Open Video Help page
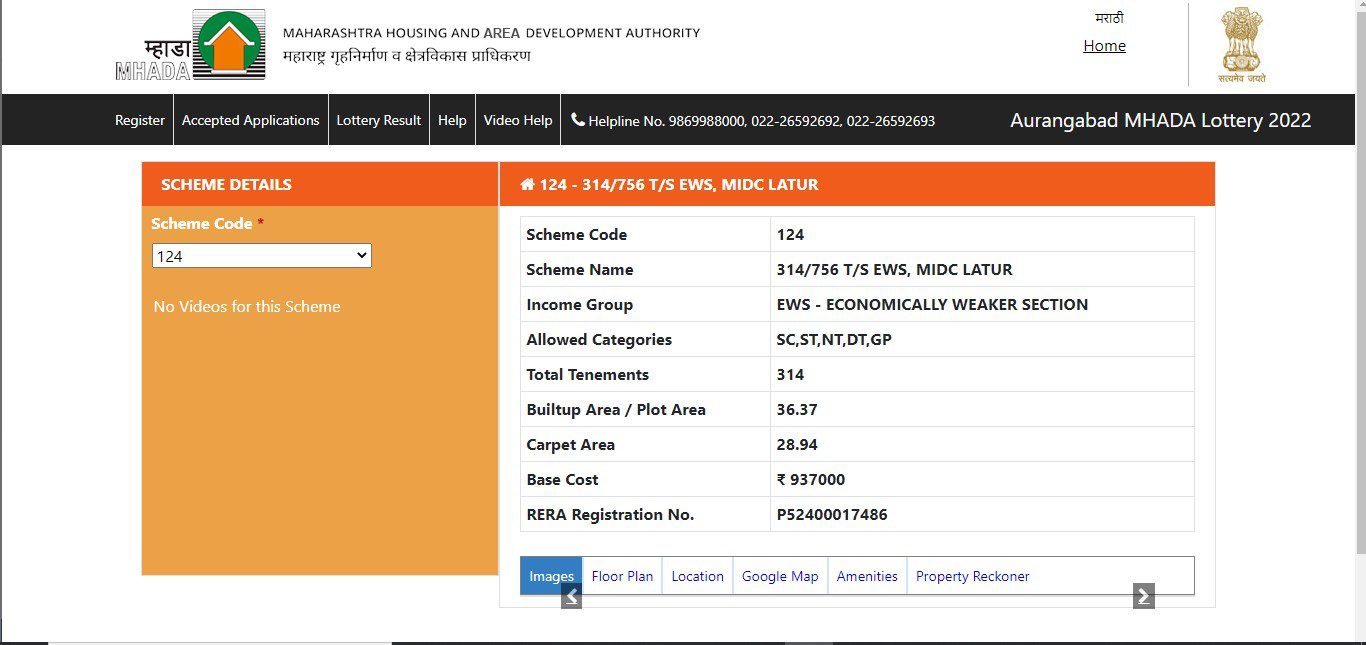The image size is (1366, 645). pyautogui.click(x=518, y=120)
